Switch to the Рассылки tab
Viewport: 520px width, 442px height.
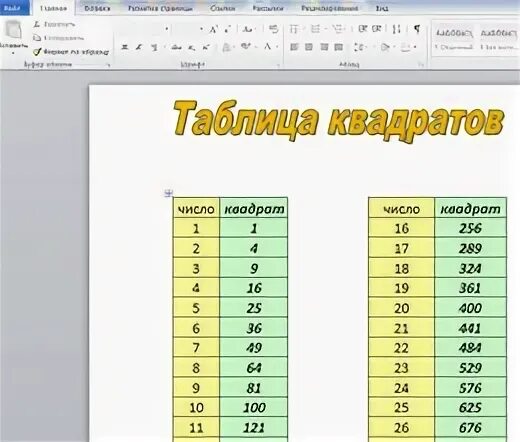268,8
